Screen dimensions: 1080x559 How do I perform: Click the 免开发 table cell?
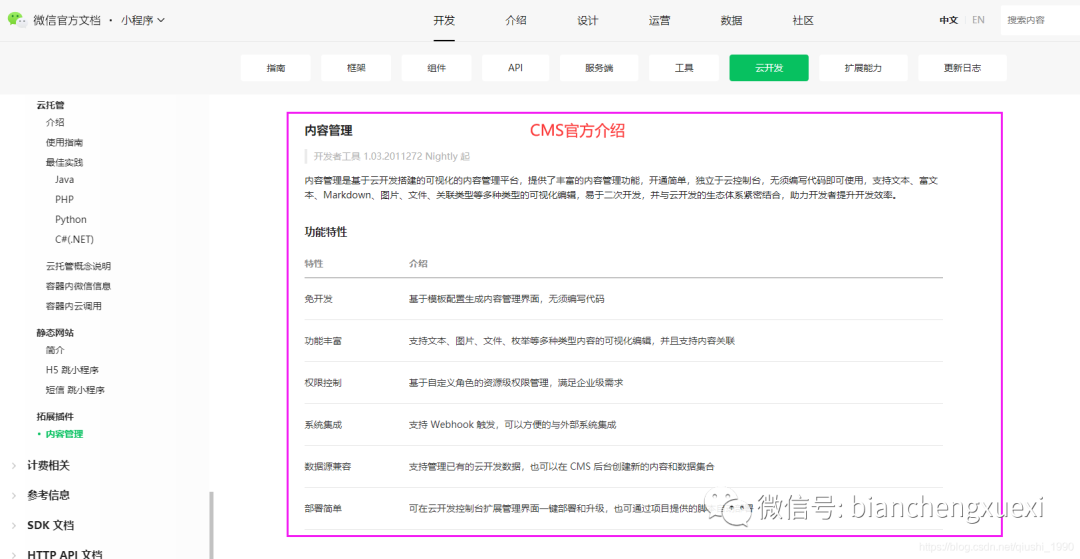coord(318,299)
